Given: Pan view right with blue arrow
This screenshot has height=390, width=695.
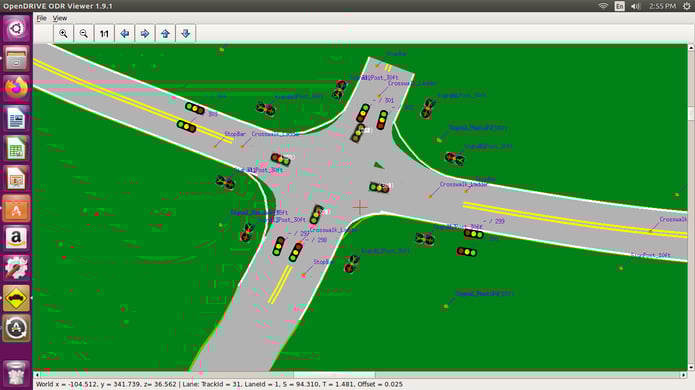Looking at the screenshot, I should click(145, 34).
